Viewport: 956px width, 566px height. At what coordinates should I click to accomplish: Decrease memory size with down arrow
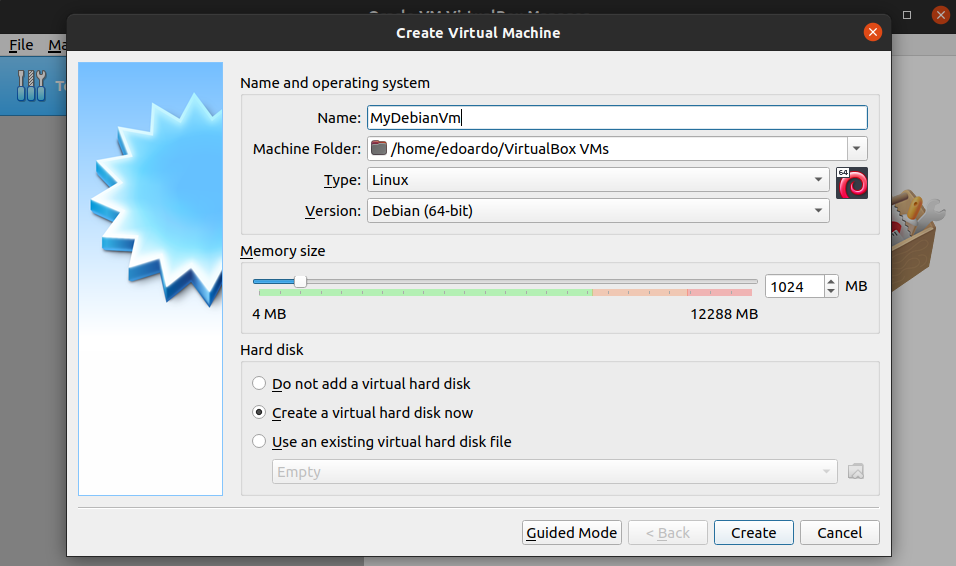(831, 292)
